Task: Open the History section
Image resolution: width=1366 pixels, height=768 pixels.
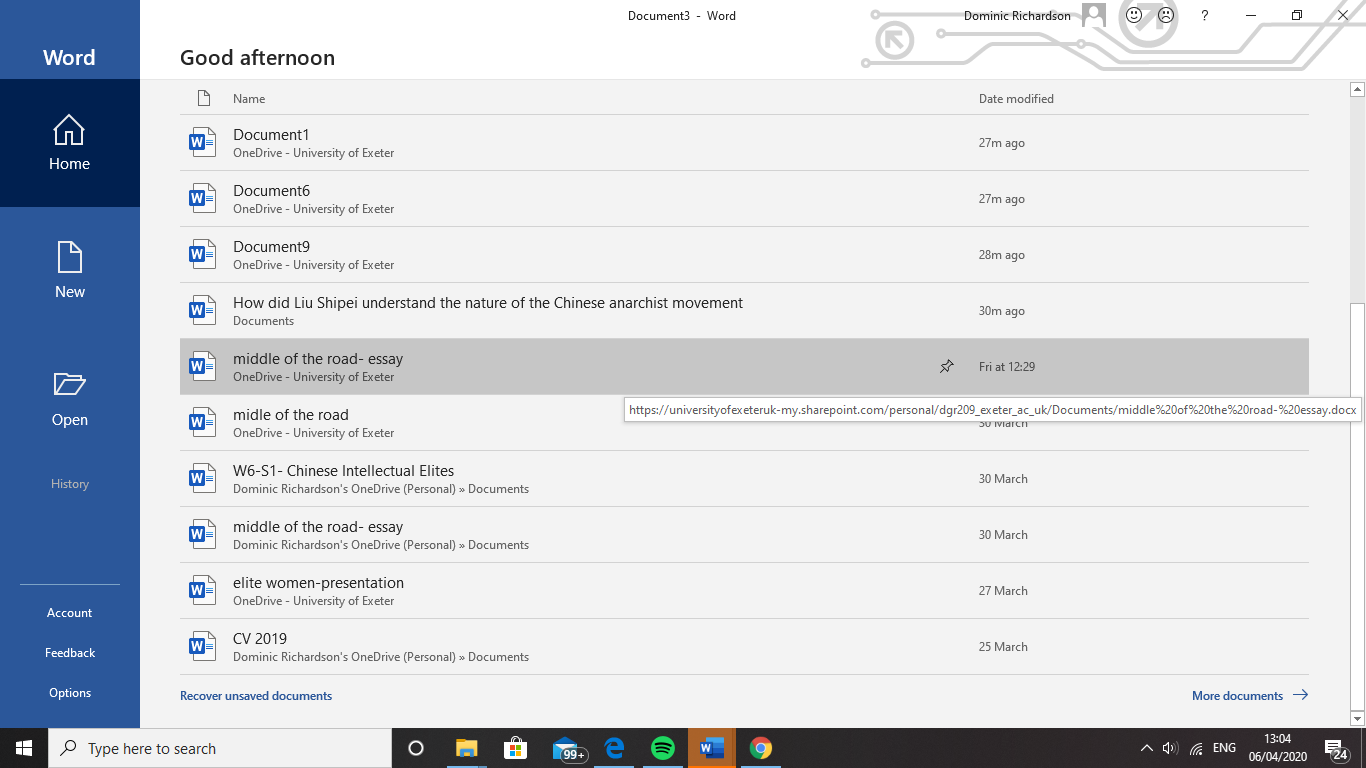Action: 70,484
